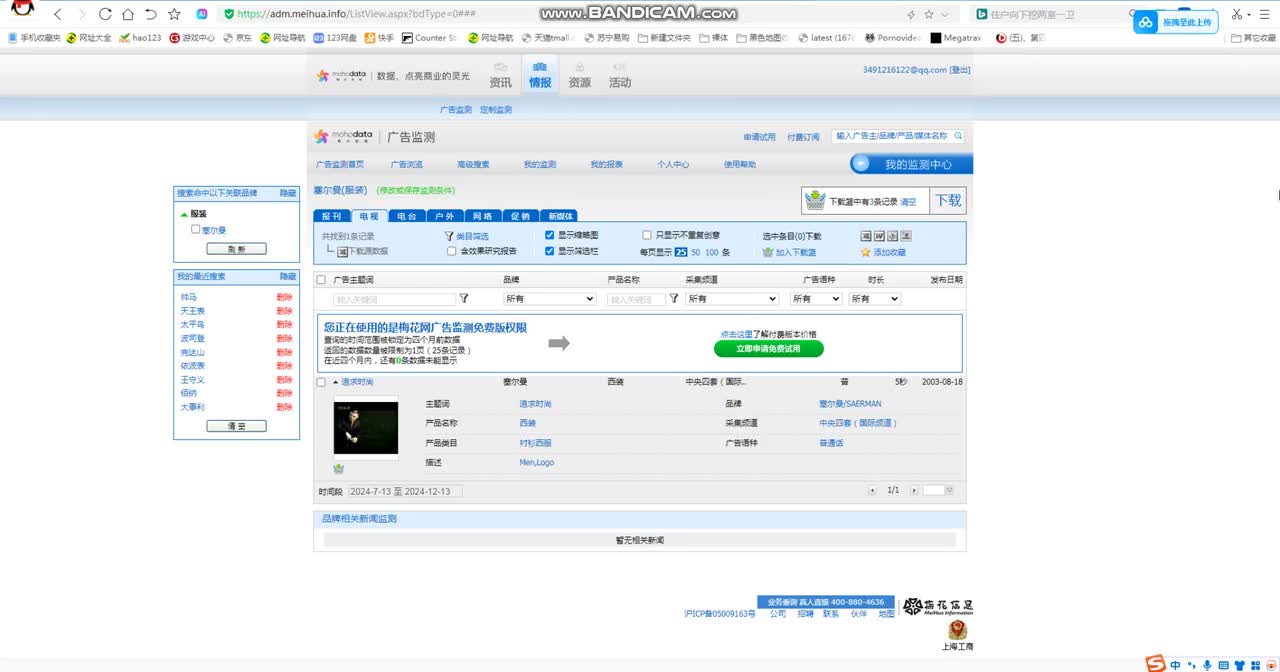The height and width of the screenshot is (672, 1280).
Task: Reload the page with the refresh icon
Action: (x=106, y=14)
